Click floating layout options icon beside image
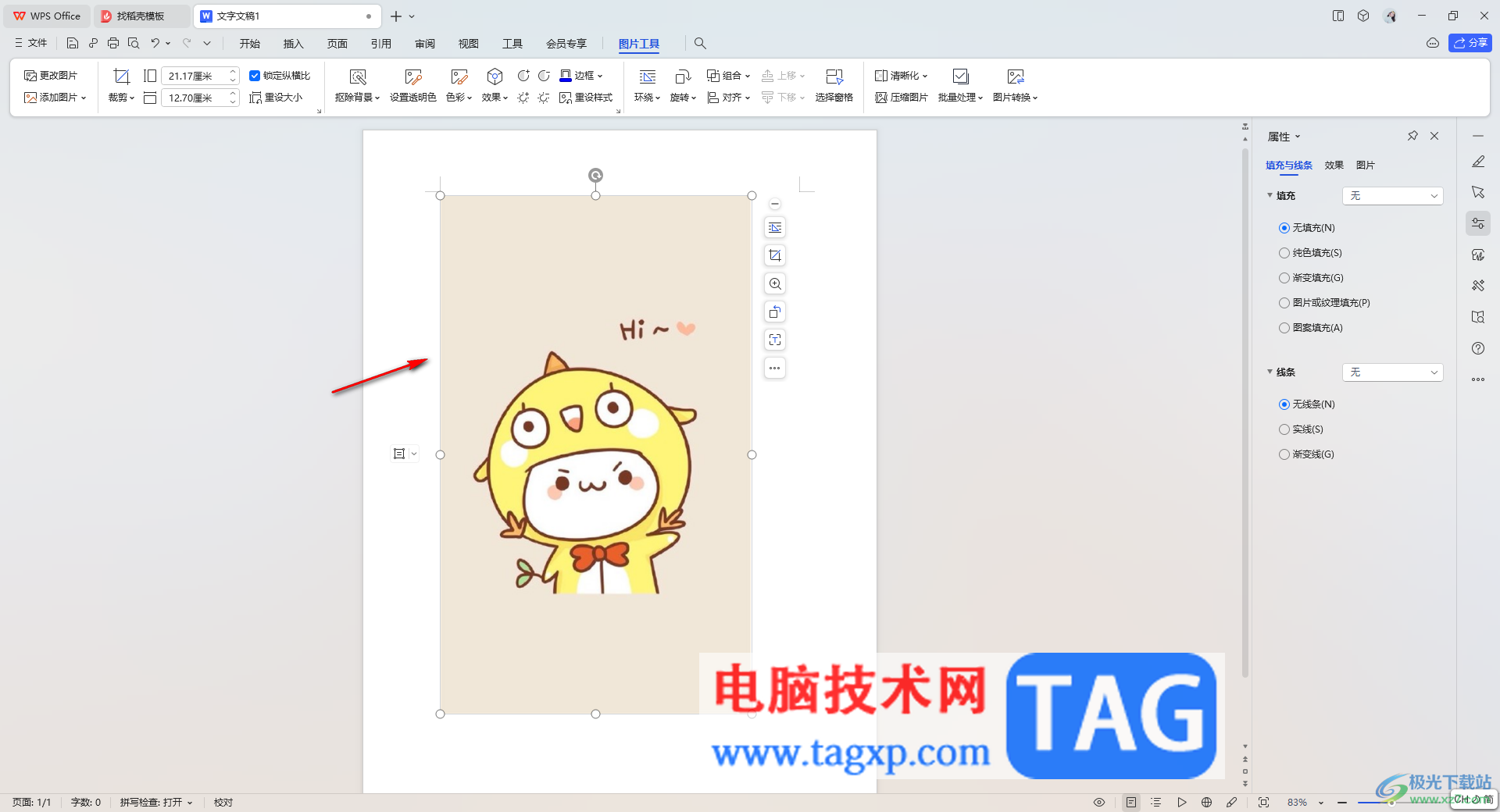Image resolution: width=1500 pixels, height=812 pixels. tap(775, 227)
